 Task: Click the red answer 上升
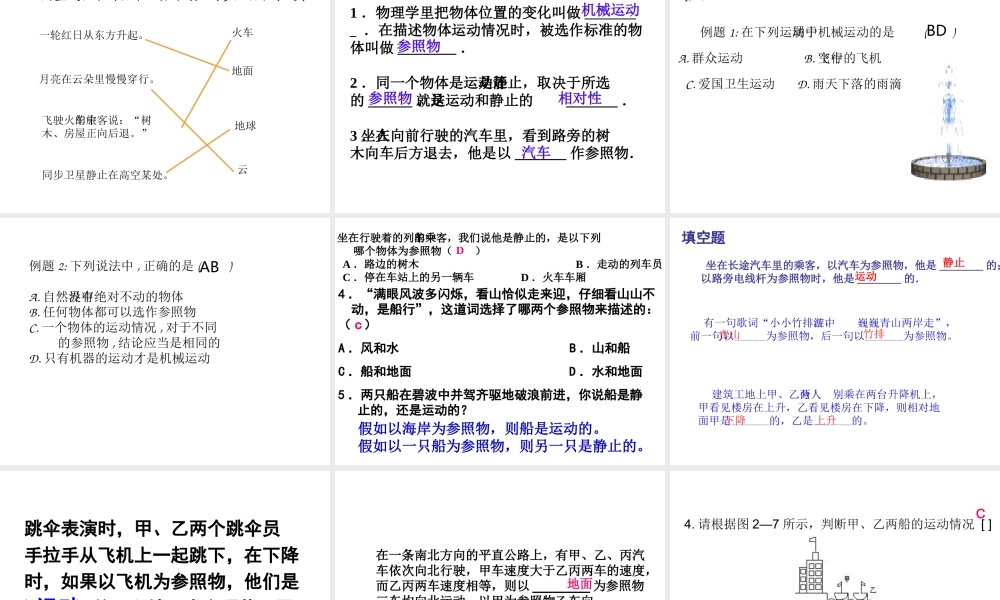click(x=826, y=420)
